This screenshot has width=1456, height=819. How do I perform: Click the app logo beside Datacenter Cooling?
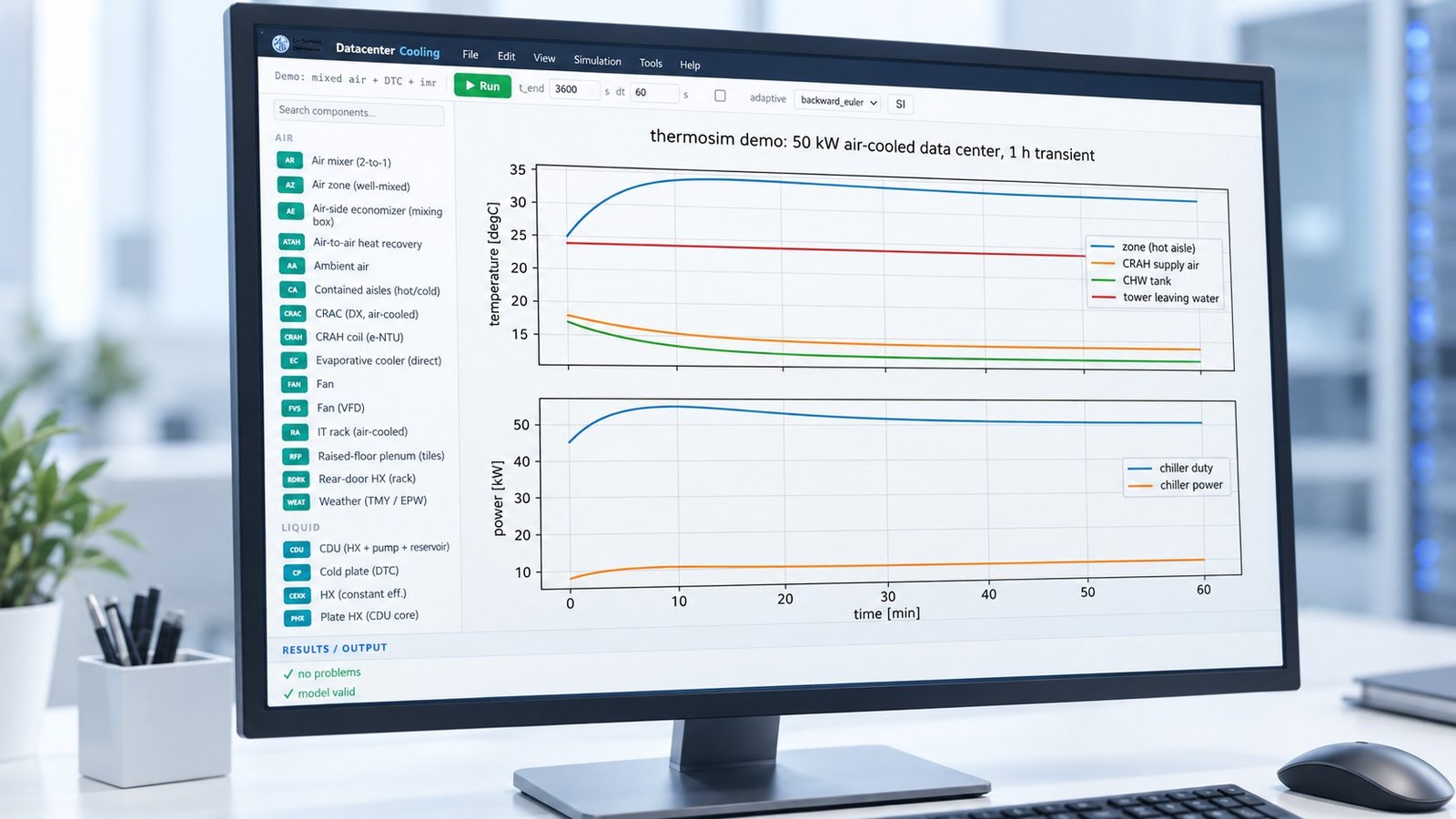click(280, 44)
